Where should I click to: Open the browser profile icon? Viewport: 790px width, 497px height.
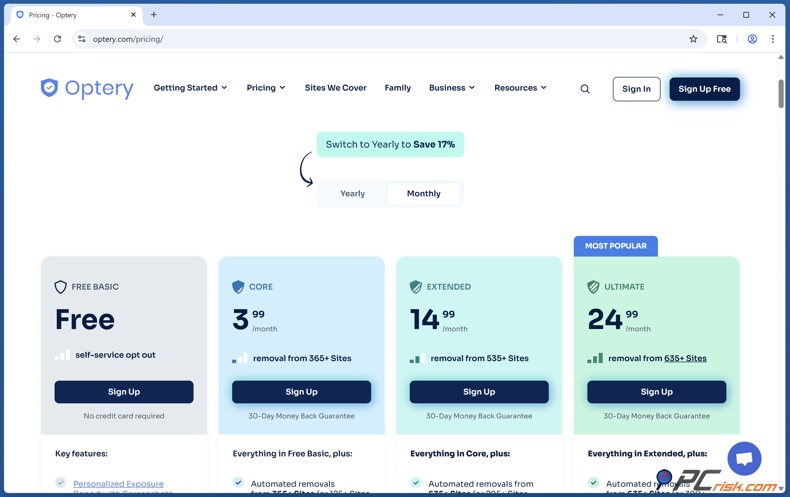[752, 39]
